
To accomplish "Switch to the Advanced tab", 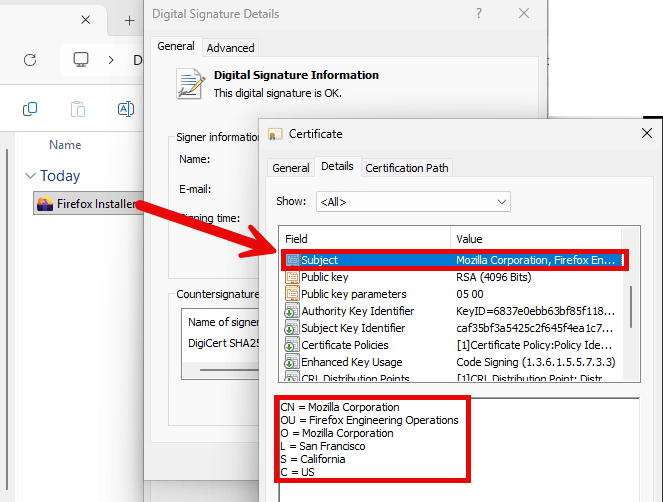I will 230,48.
